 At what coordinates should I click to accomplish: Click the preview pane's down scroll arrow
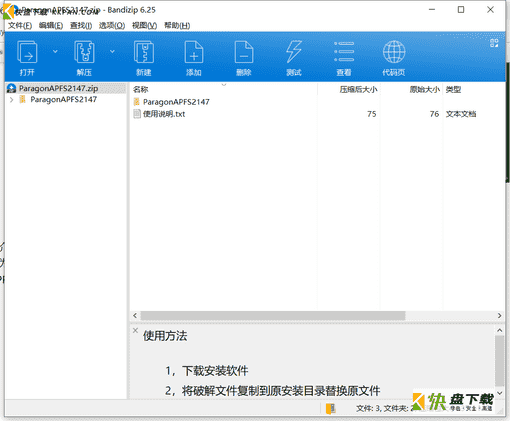tap(499, 393)
